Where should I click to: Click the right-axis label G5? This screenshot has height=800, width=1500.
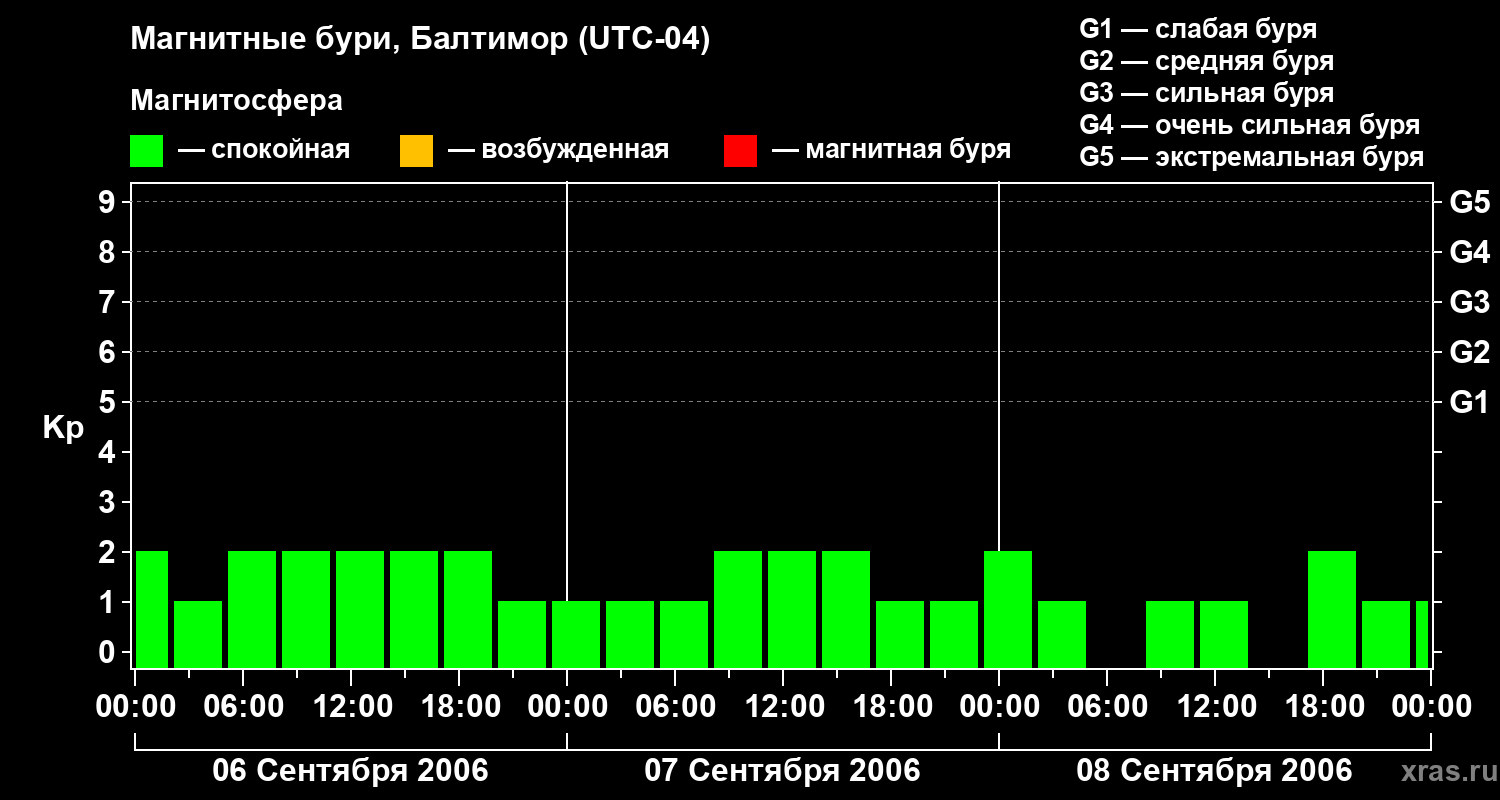click(1469, 202)
